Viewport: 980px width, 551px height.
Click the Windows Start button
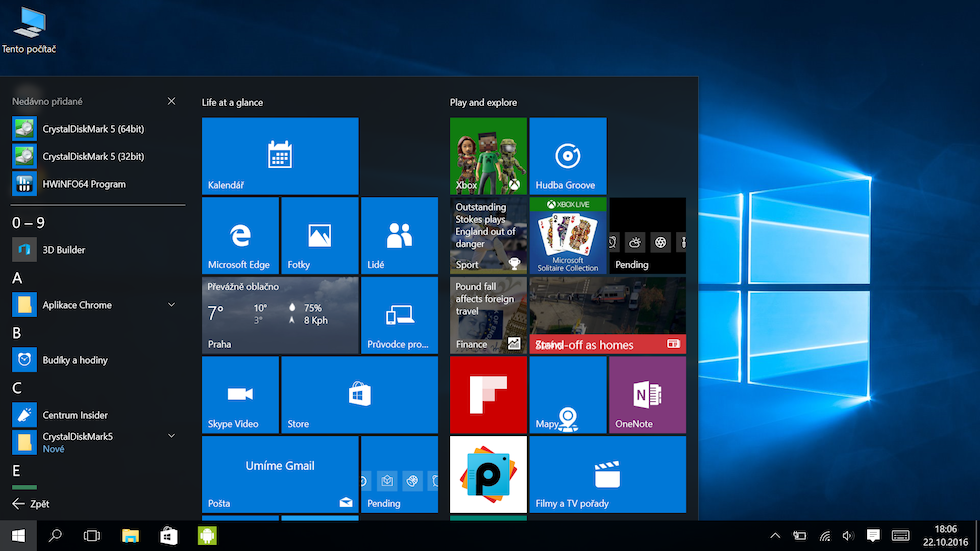tap(18, 536)
